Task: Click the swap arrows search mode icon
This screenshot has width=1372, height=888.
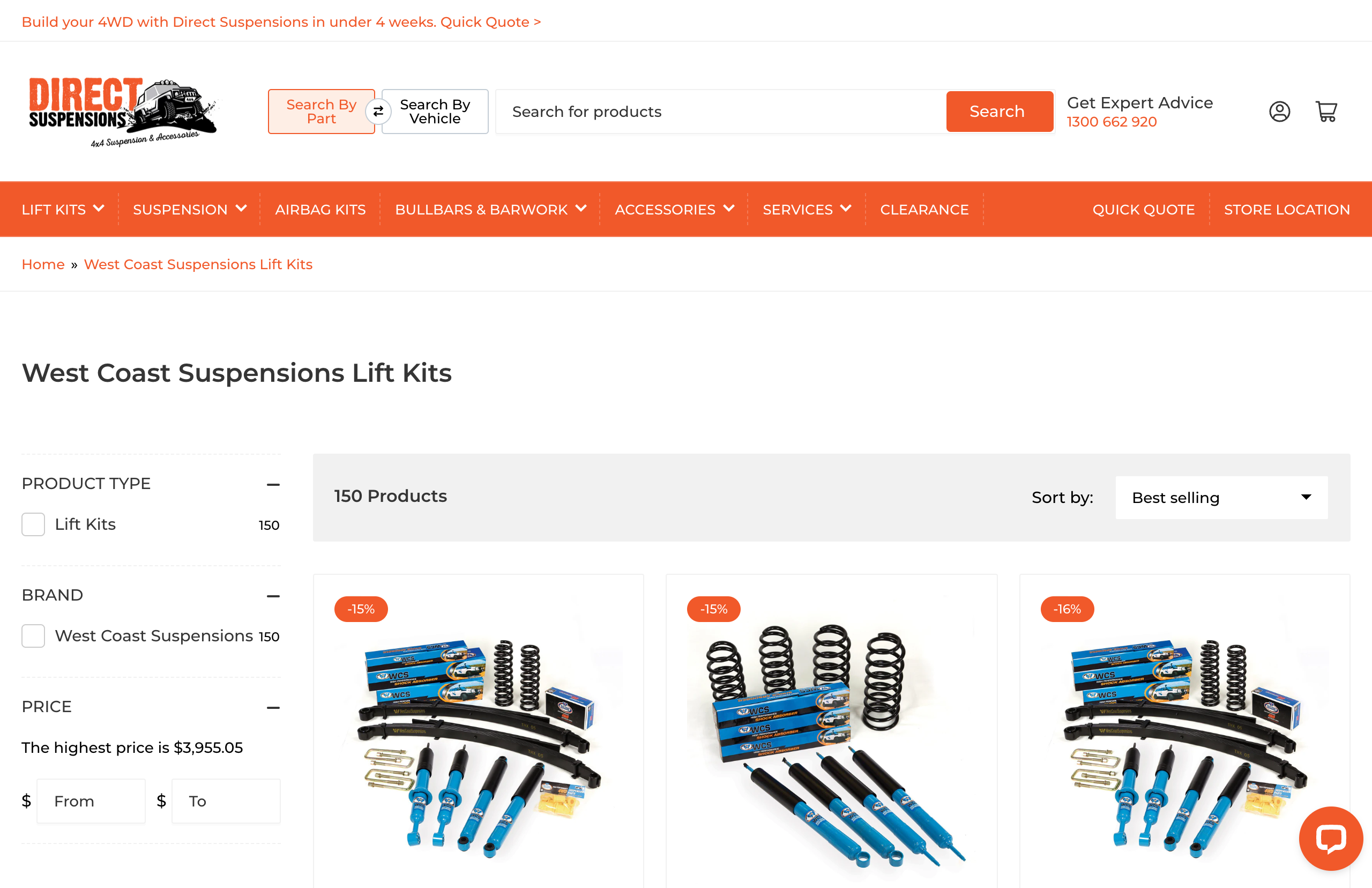Action: [x=378, y=112]
